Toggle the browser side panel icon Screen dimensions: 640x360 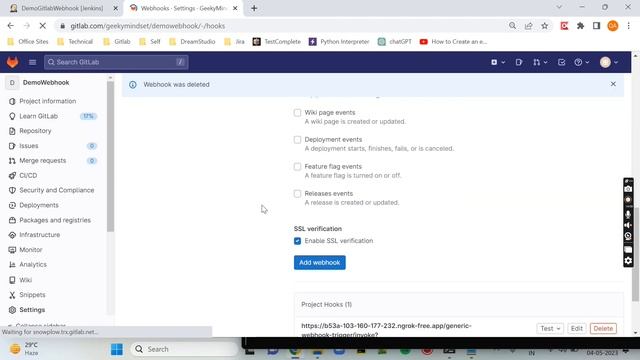(596, 26)
